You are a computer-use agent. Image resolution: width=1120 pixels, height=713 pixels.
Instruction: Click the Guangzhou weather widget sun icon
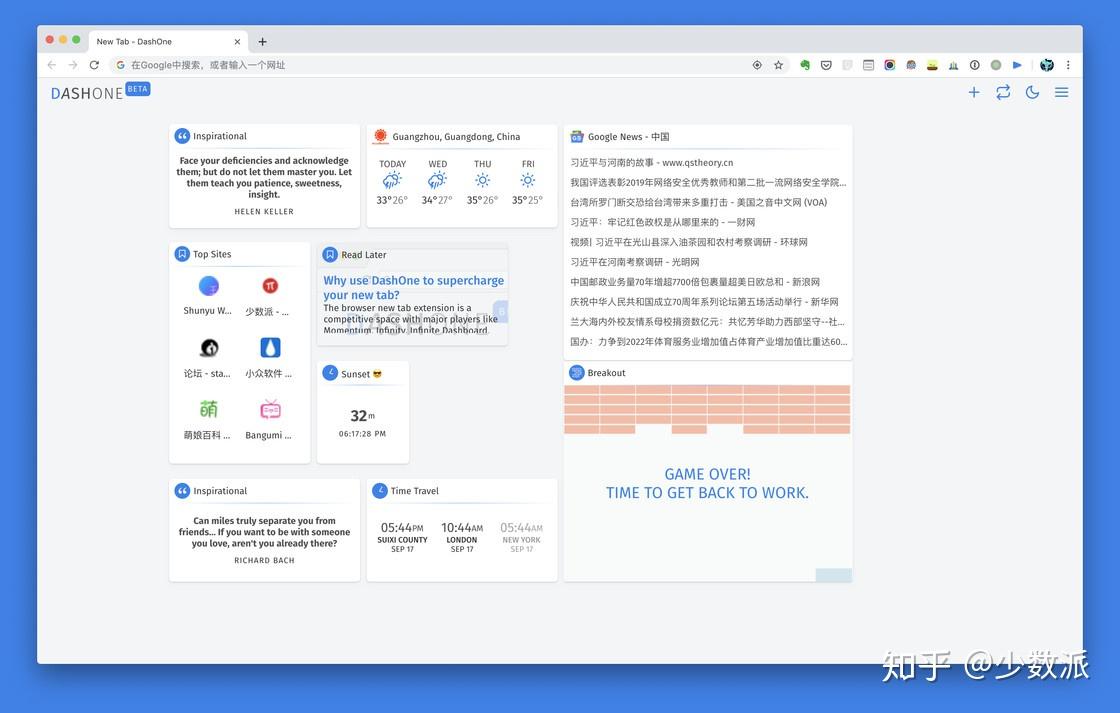[x=380, y=136]
